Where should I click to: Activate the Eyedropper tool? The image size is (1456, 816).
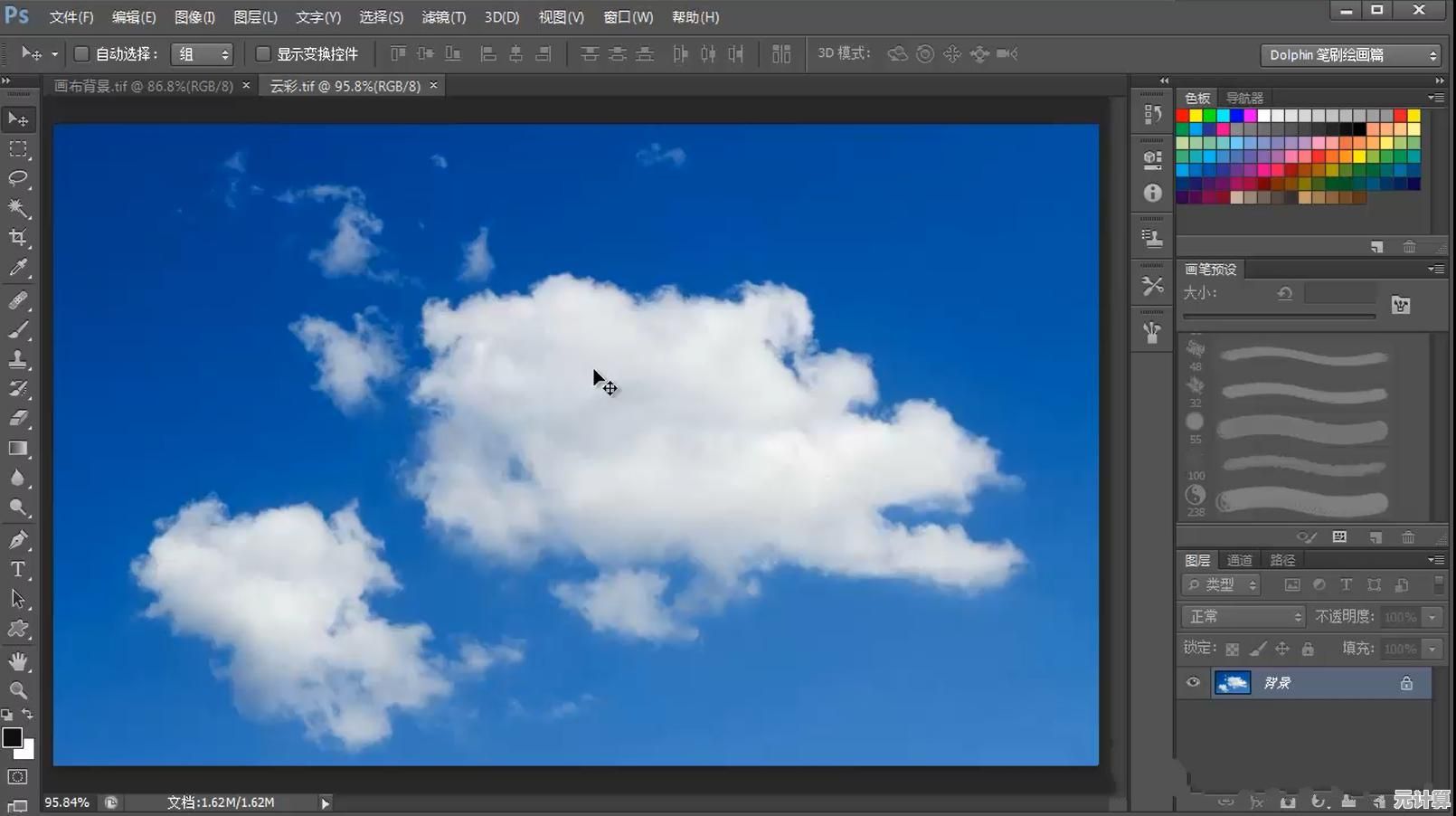click(x=18, y=268)
